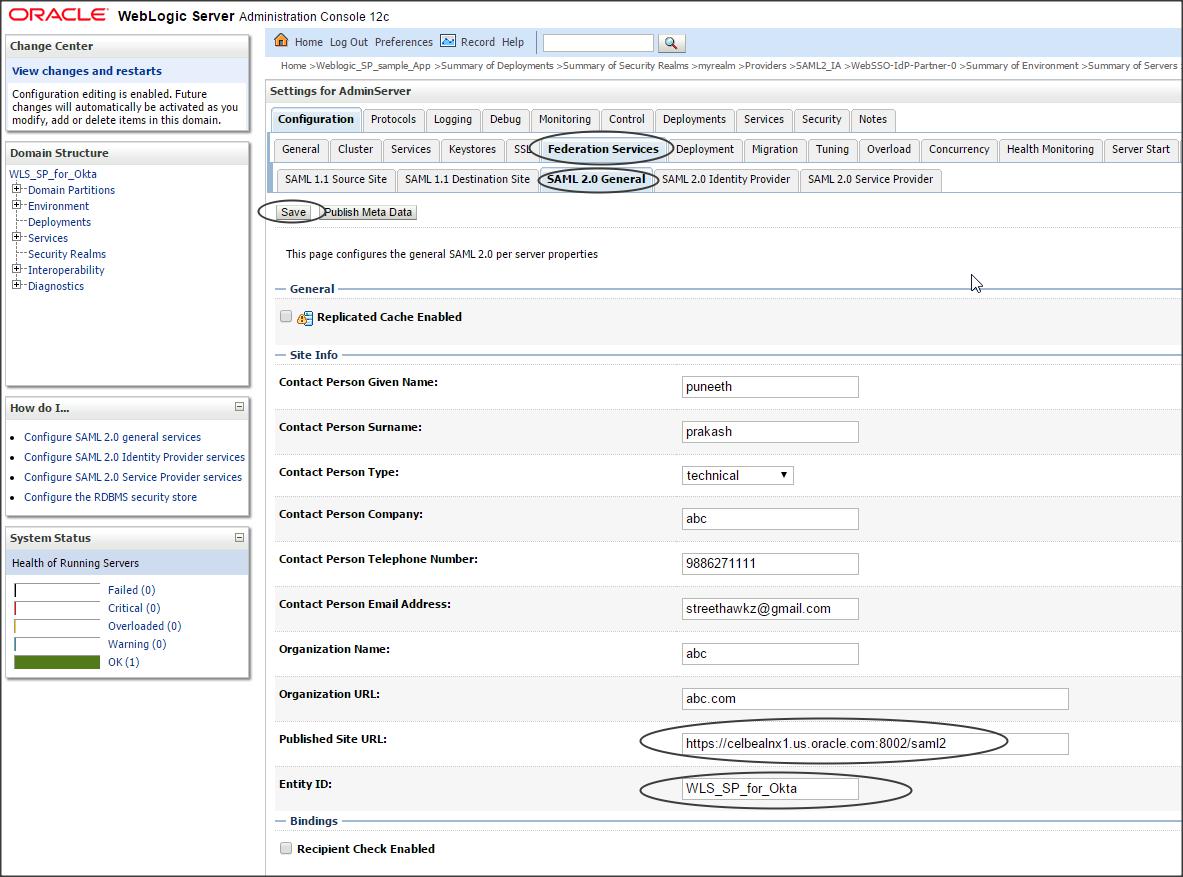This screenshot has width=1183, height=877.
Task: Expand the Diagnostics tree node
Action: click(17, 285)
